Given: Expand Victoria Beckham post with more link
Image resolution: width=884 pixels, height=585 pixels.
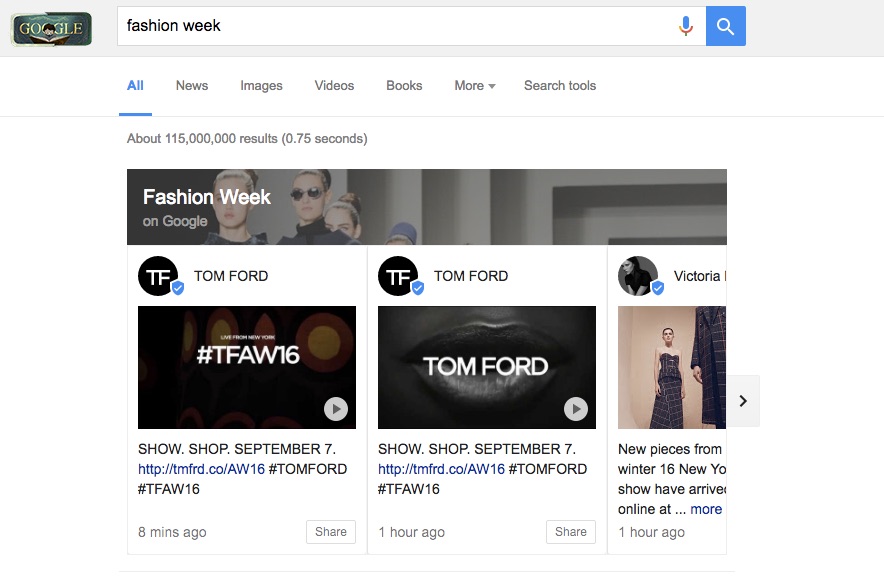Looking at the screenshot, I should [x=706, y=509].
